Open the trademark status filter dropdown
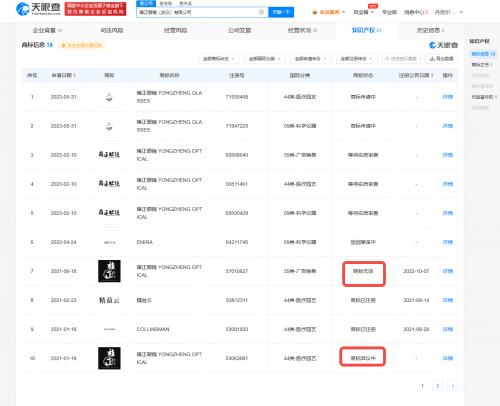 point(218,59)
